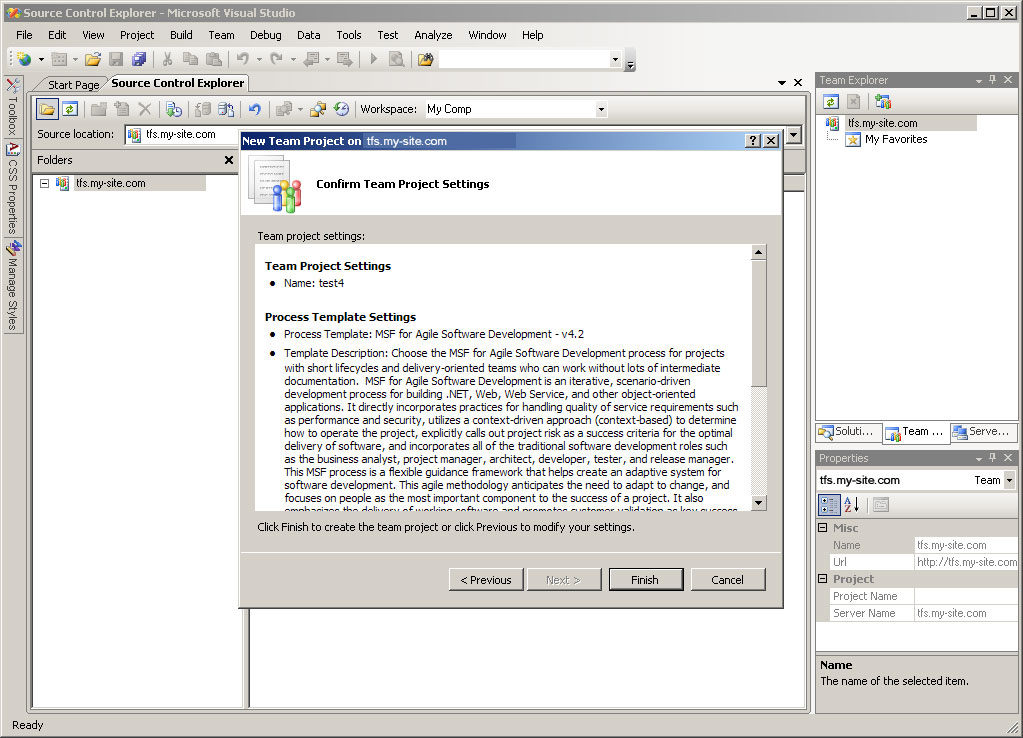Click the Undo arrow in main toolbar
This screenshot has width=1023, height=738.
tap(243, 59)
